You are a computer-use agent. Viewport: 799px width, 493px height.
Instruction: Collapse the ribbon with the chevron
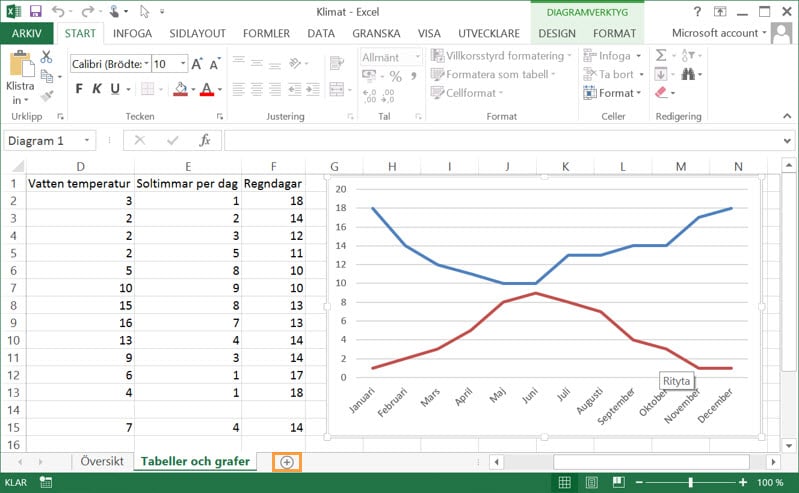pos(787,116)
